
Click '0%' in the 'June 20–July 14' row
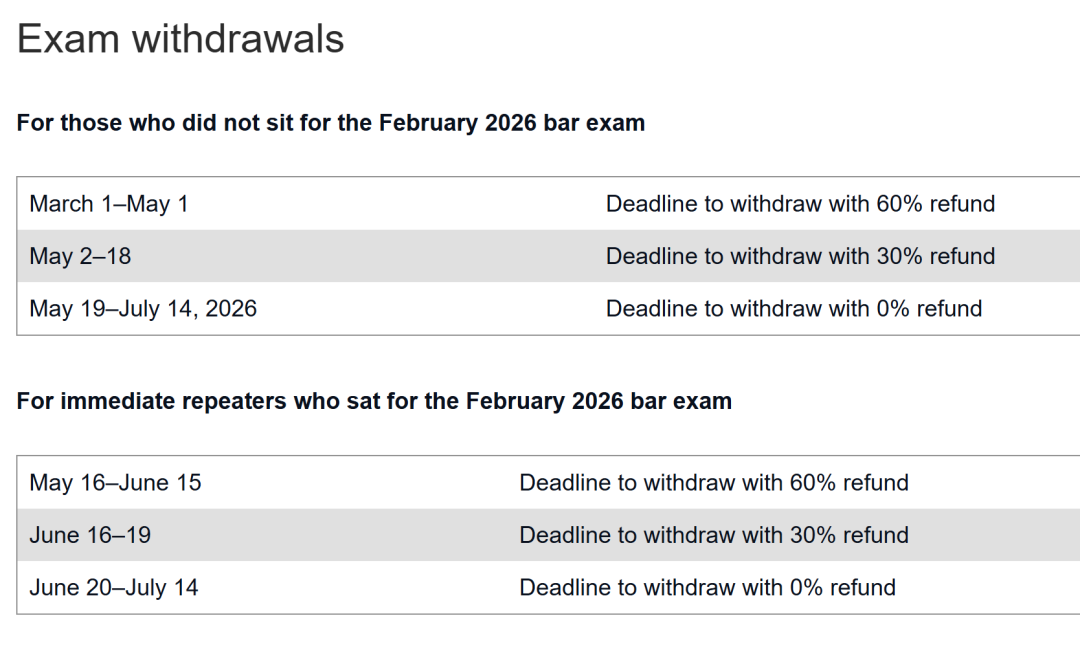(807, 588)
